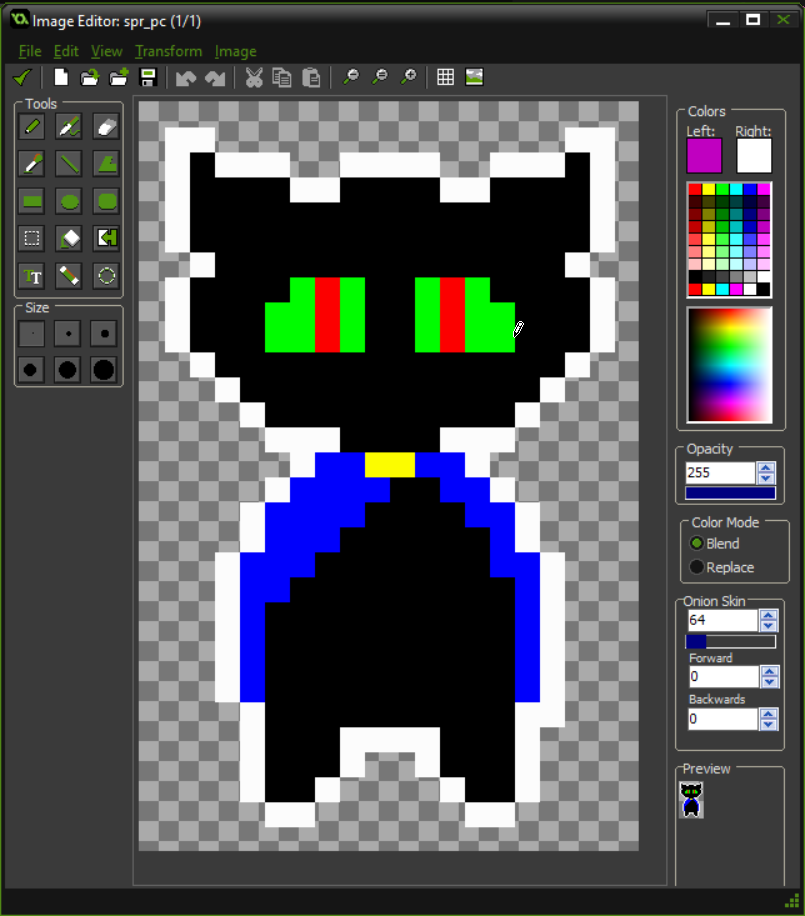The width and height of the screenshot is (805, 916).
Task: Choose the fourth brush size dot
Action: (32, 370)
